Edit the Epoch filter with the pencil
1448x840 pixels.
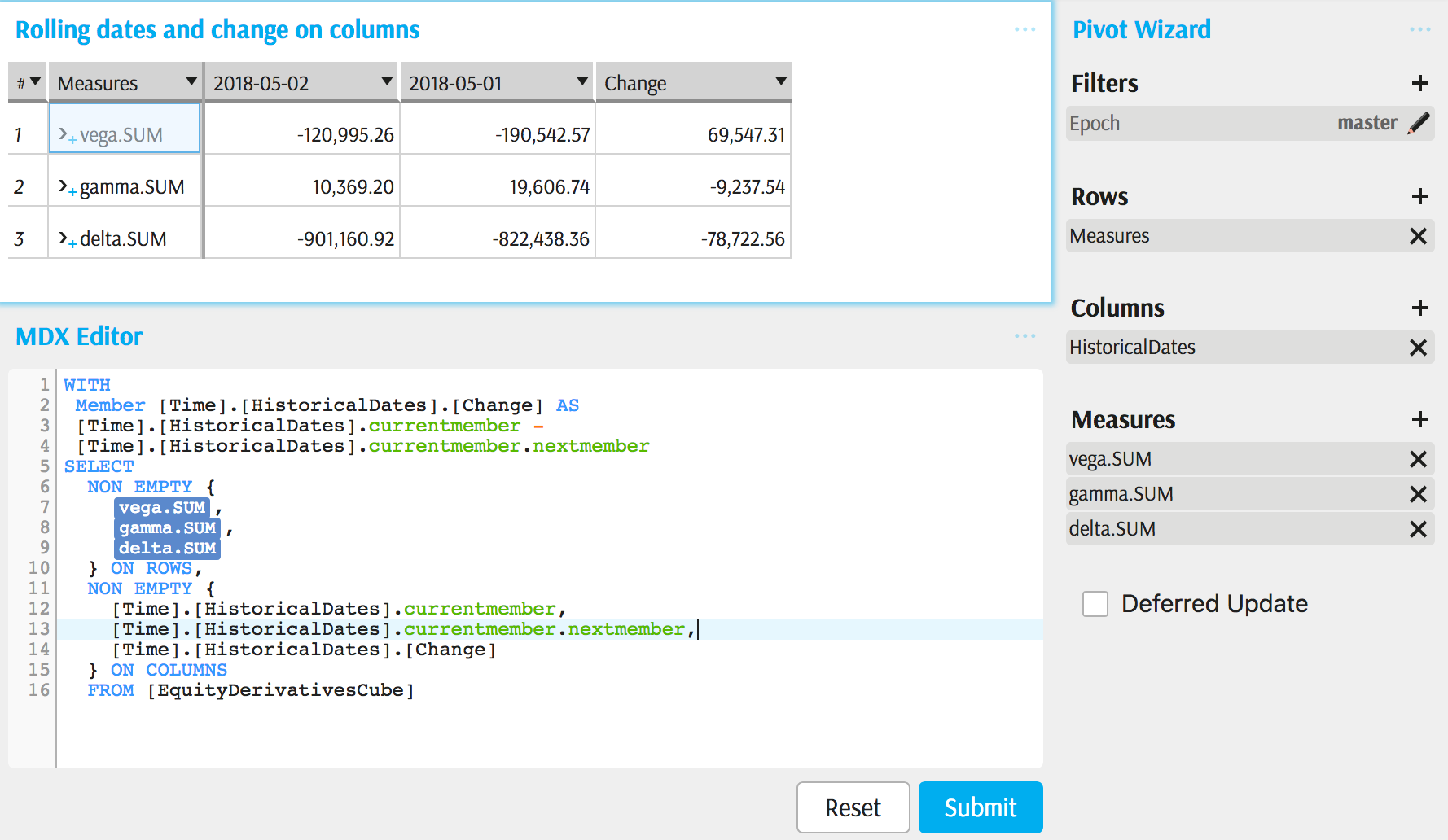1419,123
